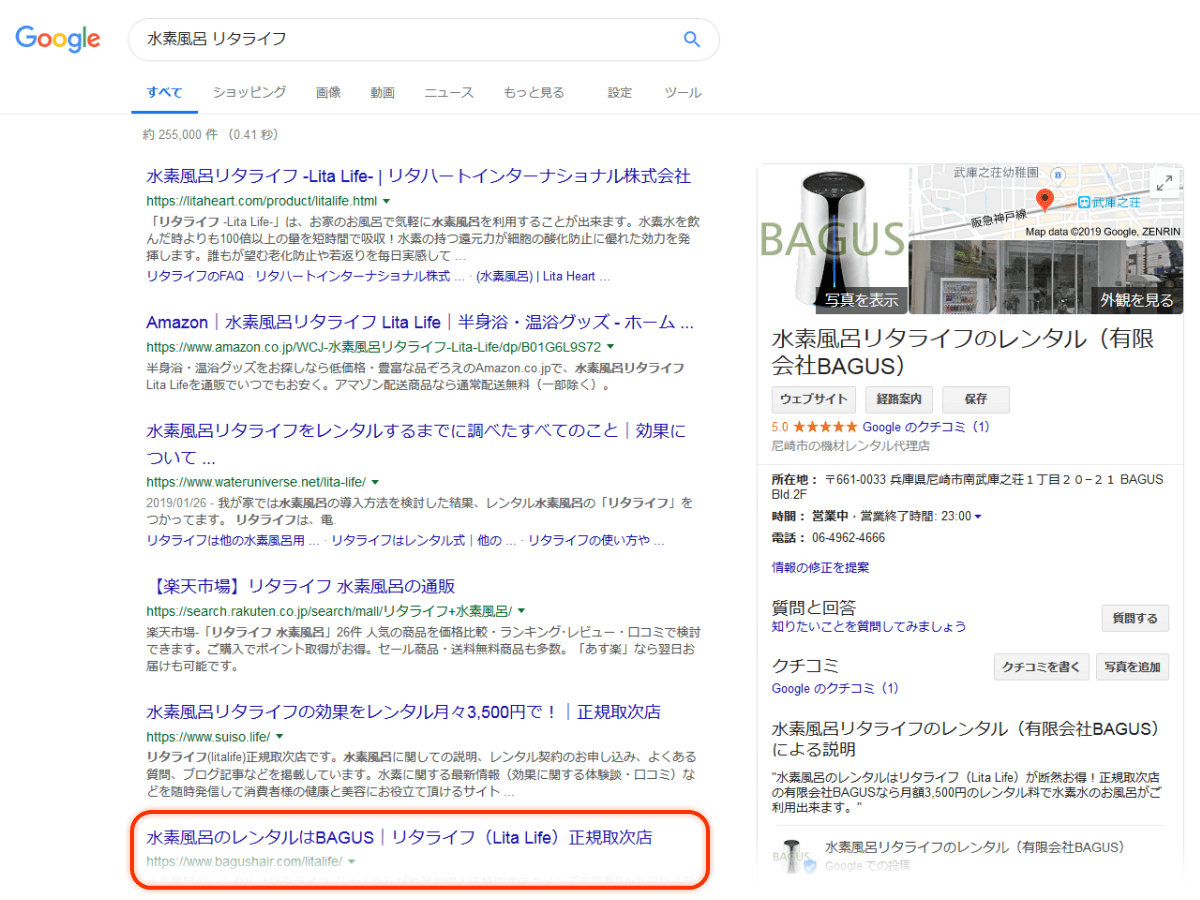Open the ツール search tools

point(683,92)
